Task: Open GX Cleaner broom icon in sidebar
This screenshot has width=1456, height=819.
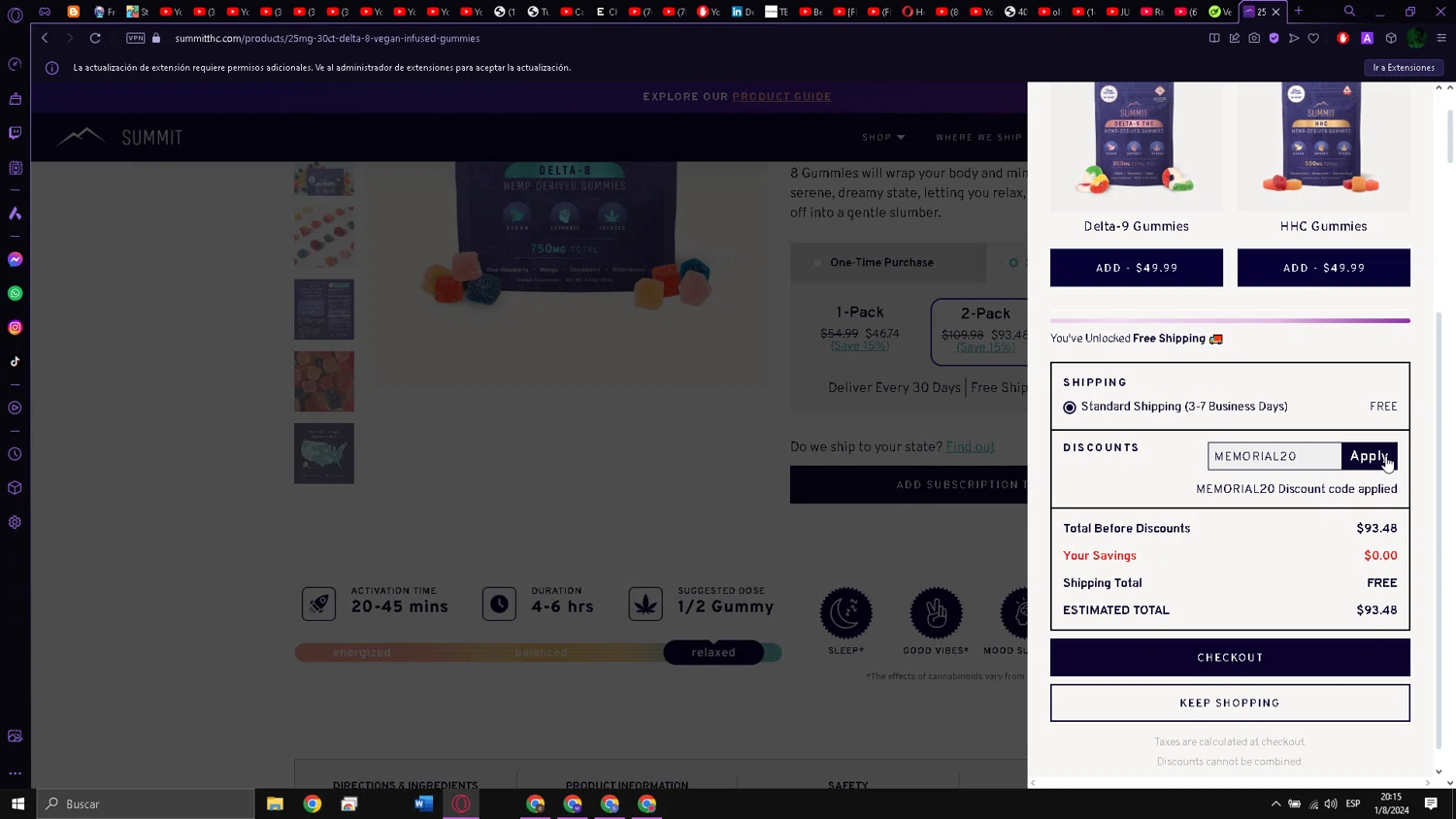Action: [x=15, y=99]
